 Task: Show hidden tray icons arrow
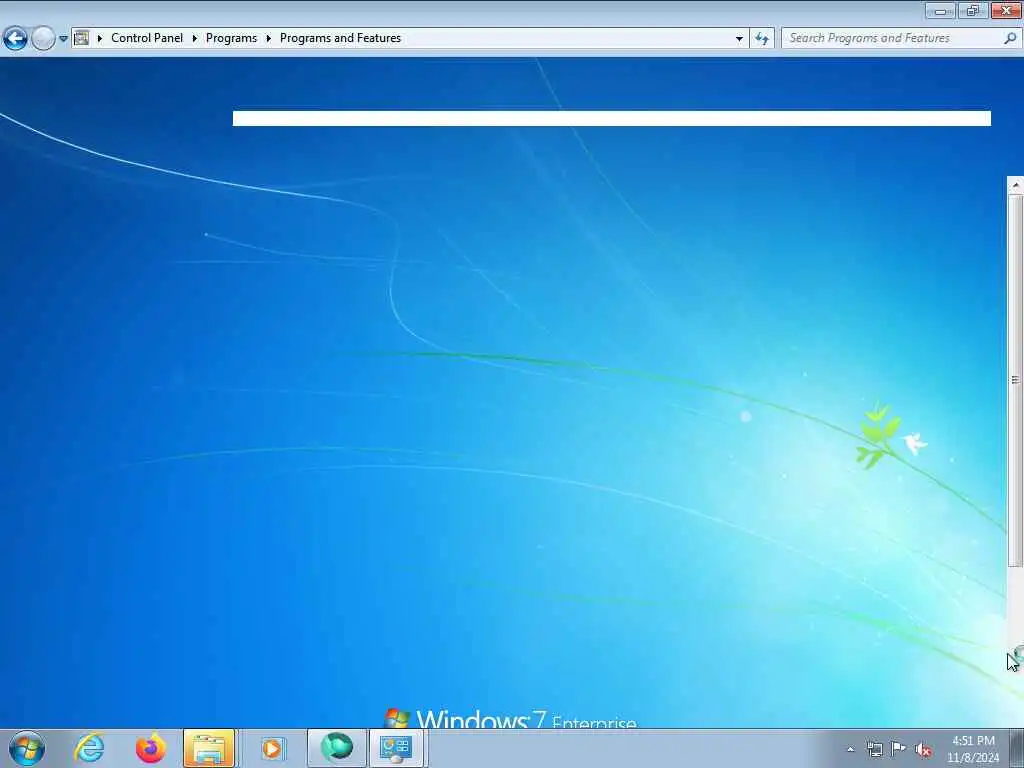click(850, 749)
